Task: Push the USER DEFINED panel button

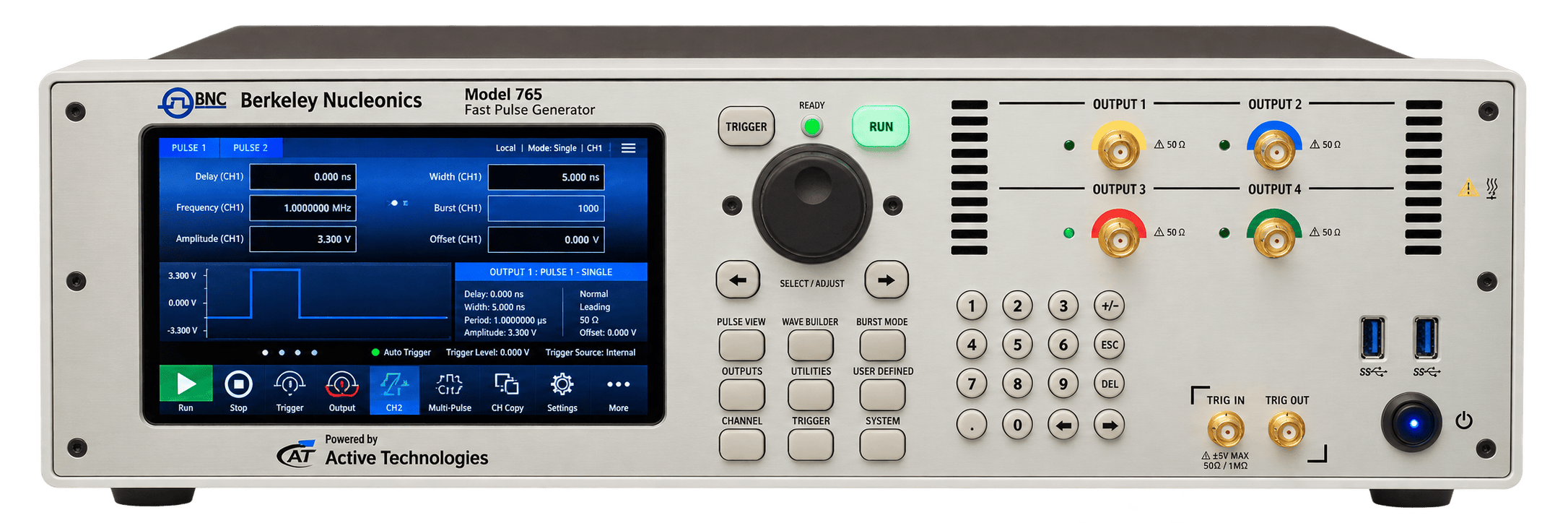Action: (x=882, y=395)
